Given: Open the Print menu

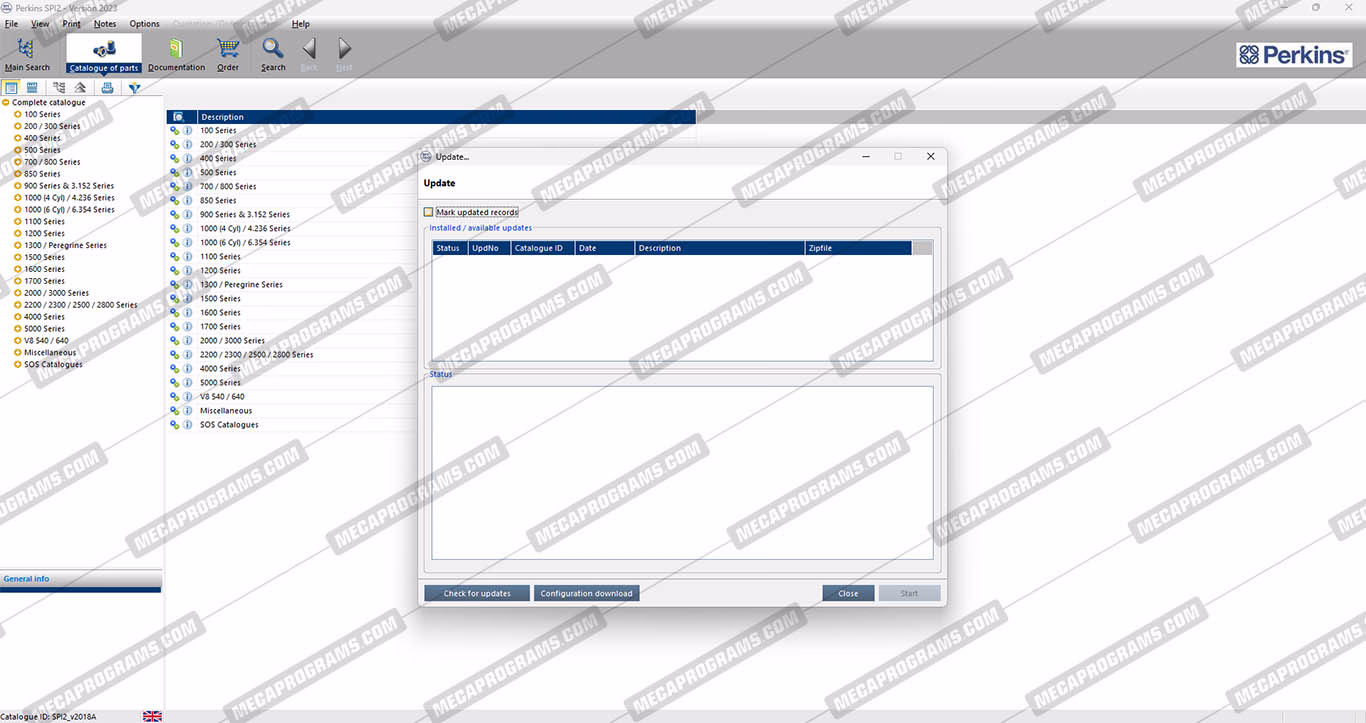Looking at the screenshot, I should [72, 24].
